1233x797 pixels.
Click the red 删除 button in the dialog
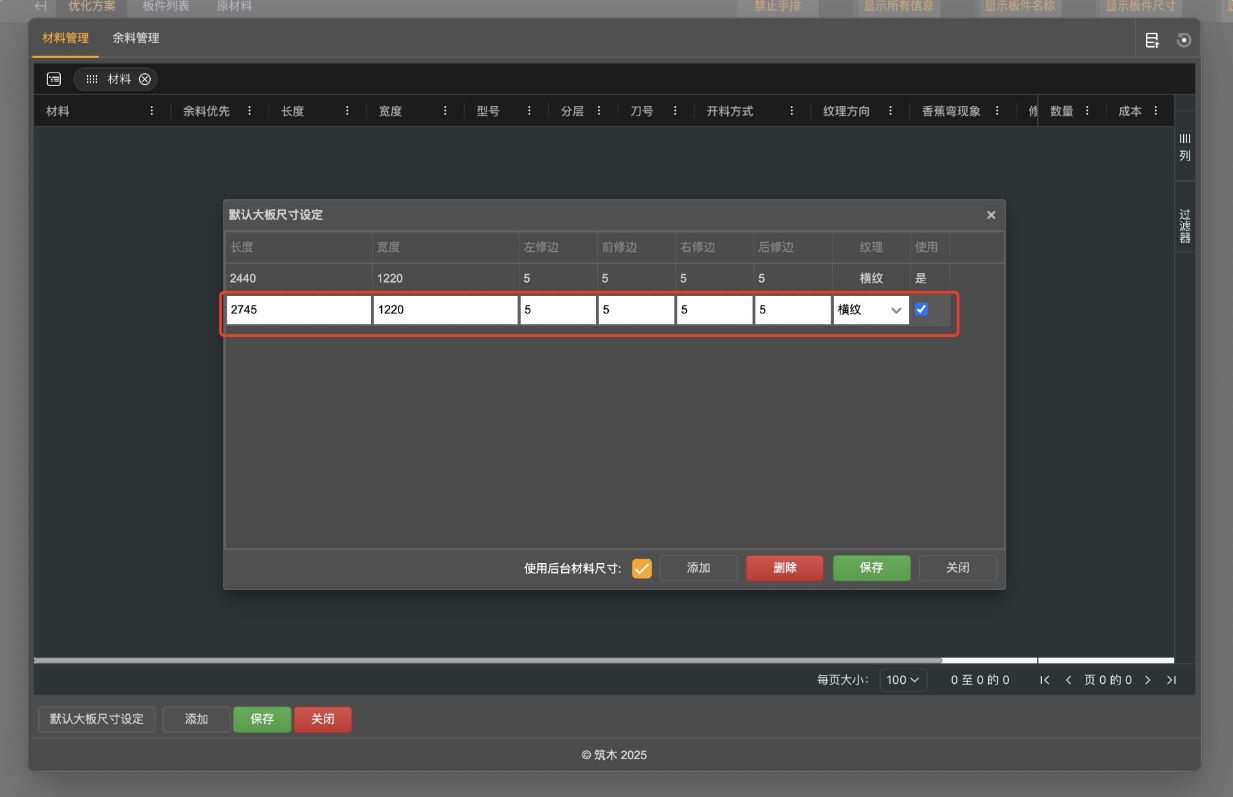tap(785, 568)
